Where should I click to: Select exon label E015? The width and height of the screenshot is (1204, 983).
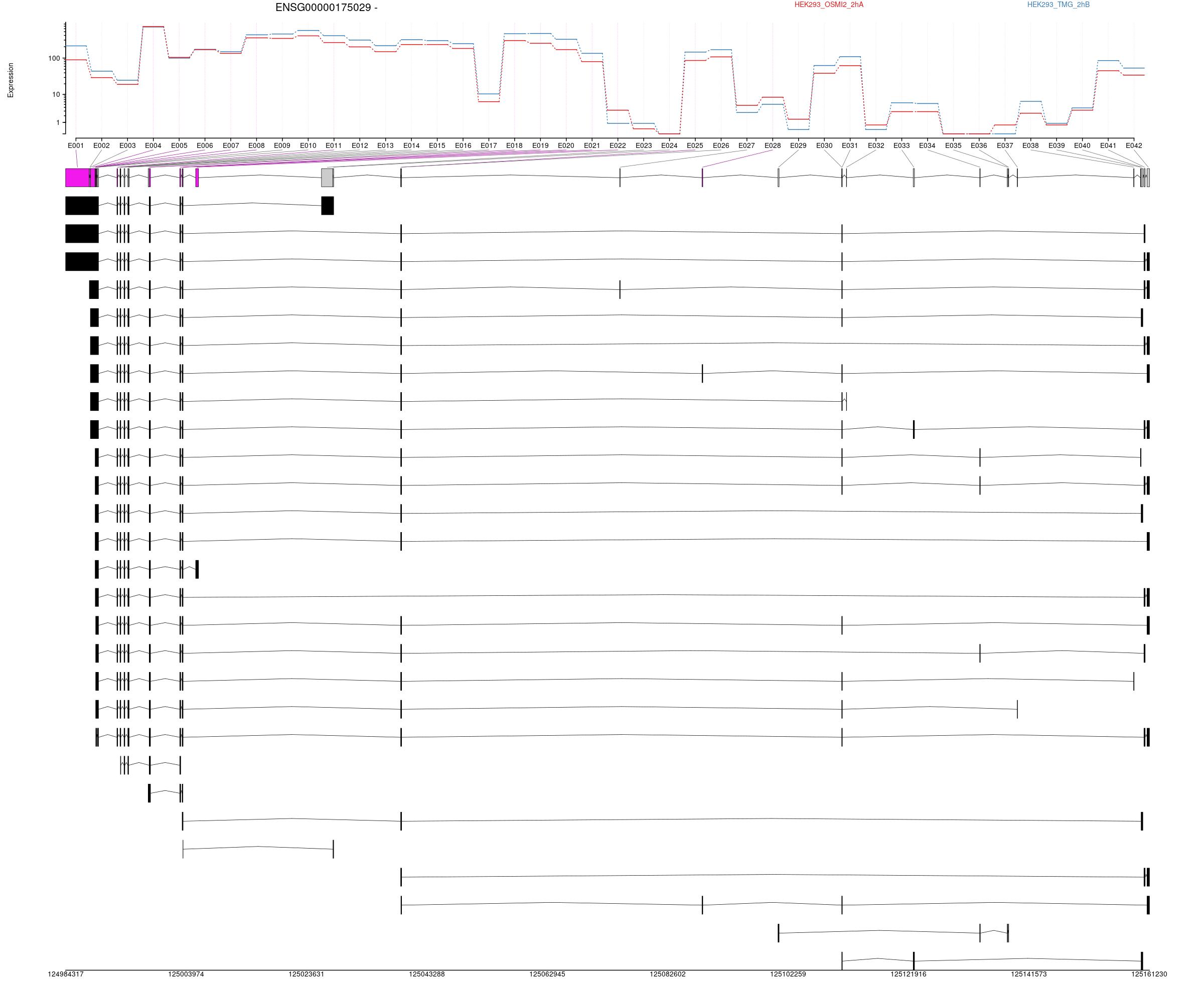click(437, 145)
